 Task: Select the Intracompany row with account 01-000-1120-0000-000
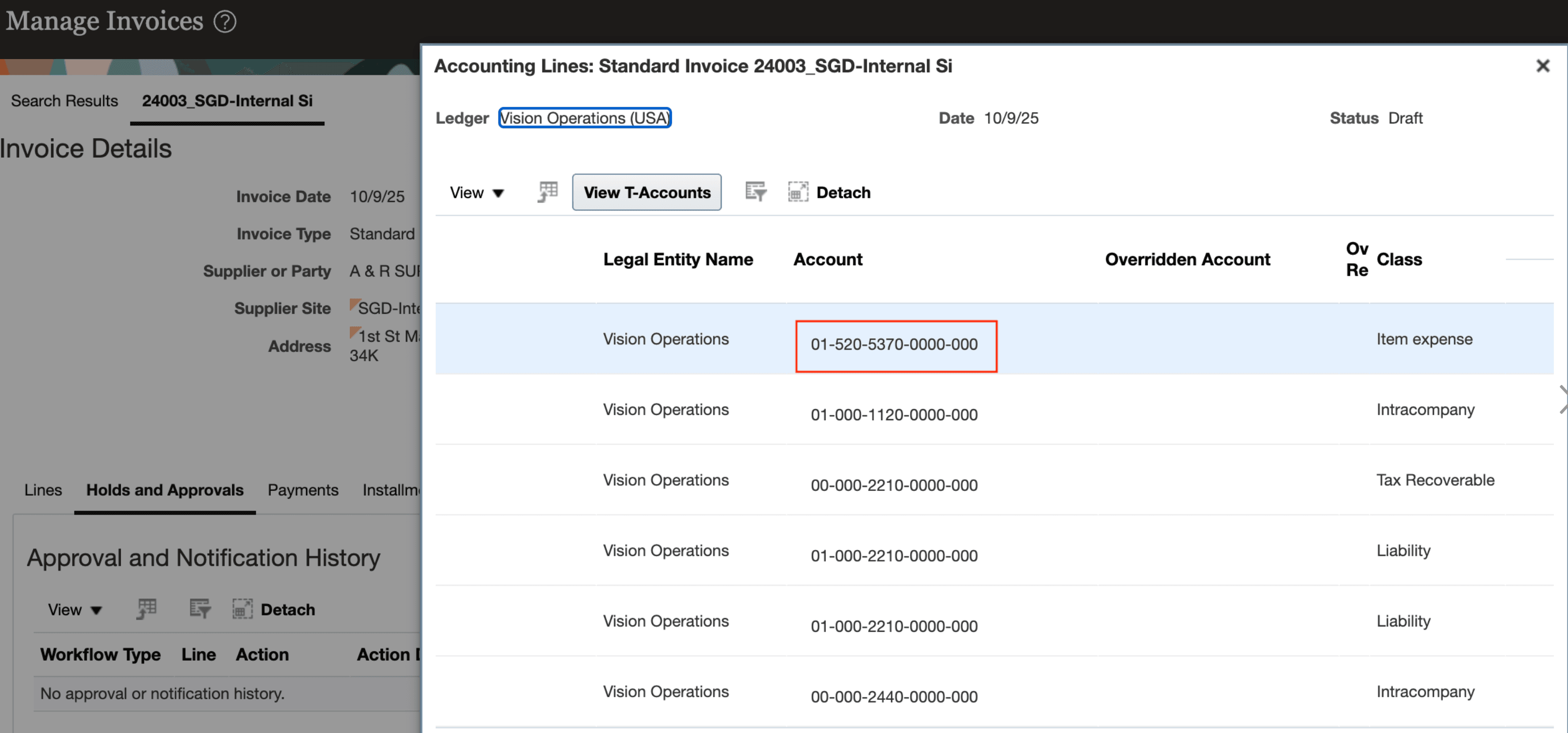pos(894,414)
